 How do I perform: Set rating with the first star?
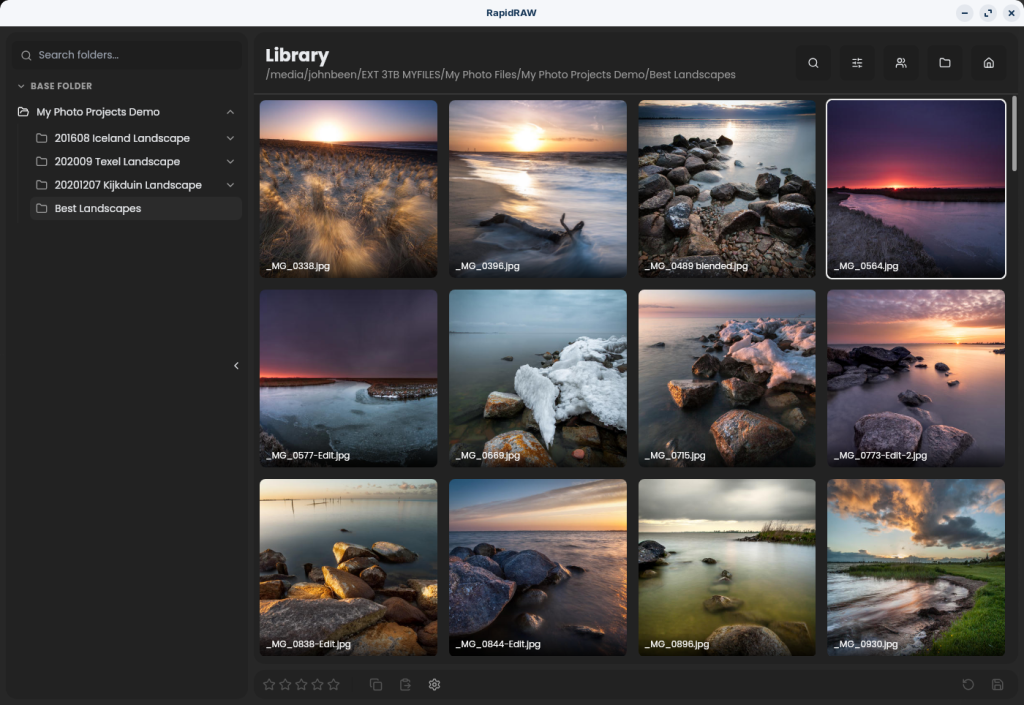click(269, 685)
